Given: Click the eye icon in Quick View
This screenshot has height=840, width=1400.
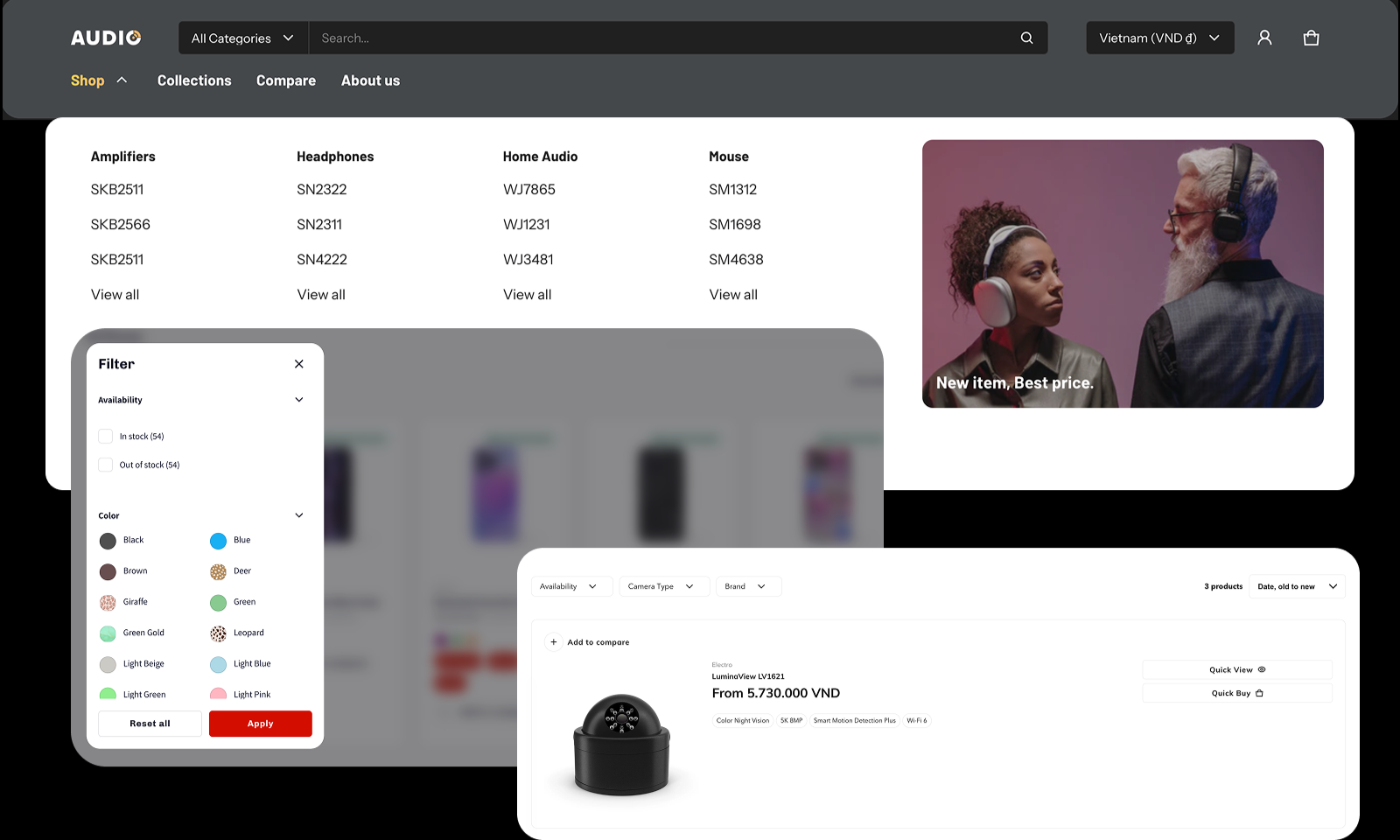Looking at the screenshot, I should pos(1262,669).
